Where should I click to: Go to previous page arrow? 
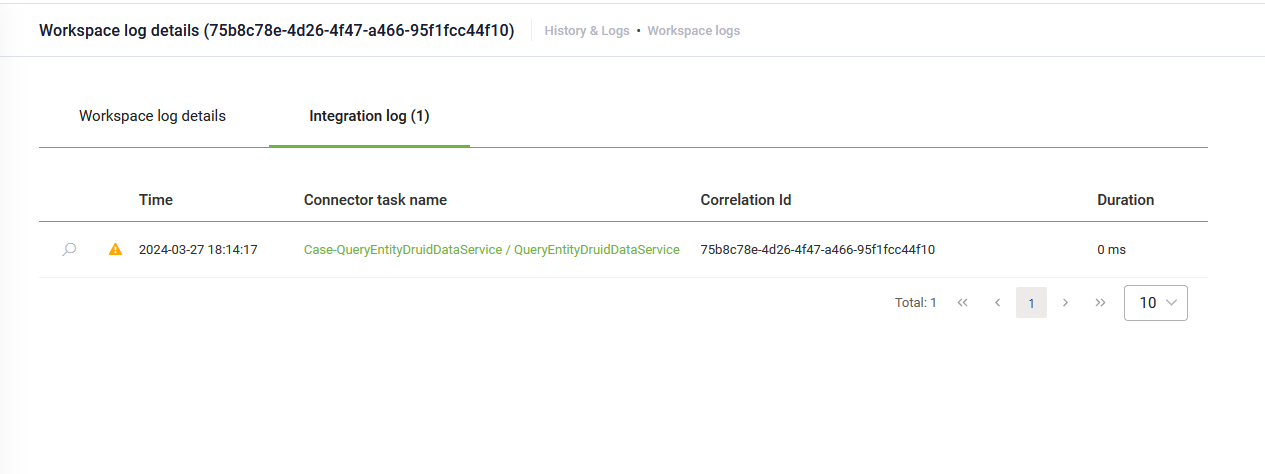[x=997, y=302]
